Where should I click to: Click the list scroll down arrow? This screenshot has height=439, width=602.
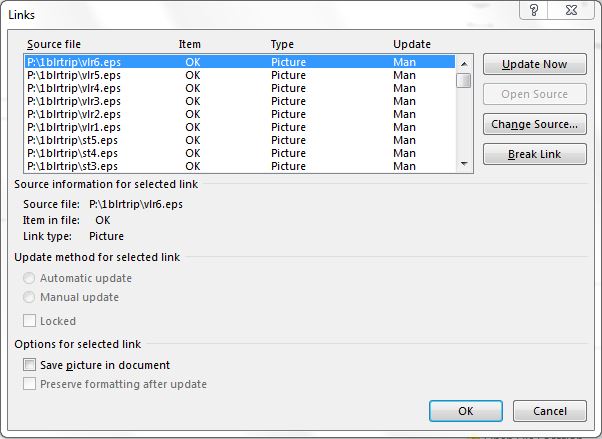(464, 164)
